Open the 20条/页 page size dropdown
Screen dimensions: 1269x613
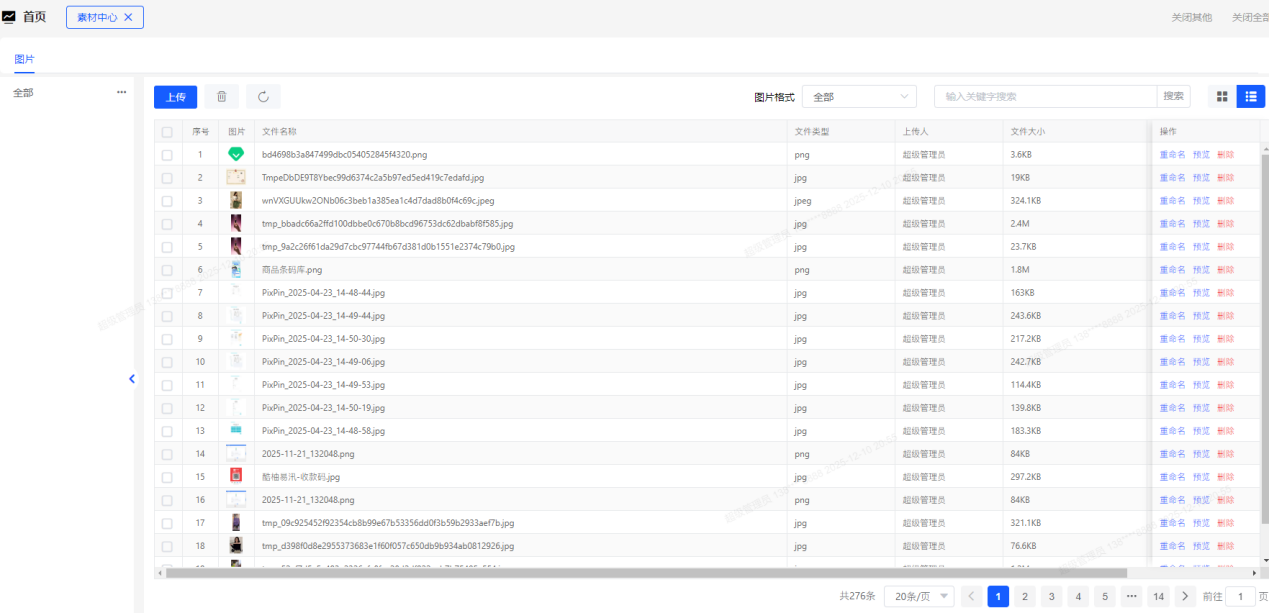tap(919, 596)
